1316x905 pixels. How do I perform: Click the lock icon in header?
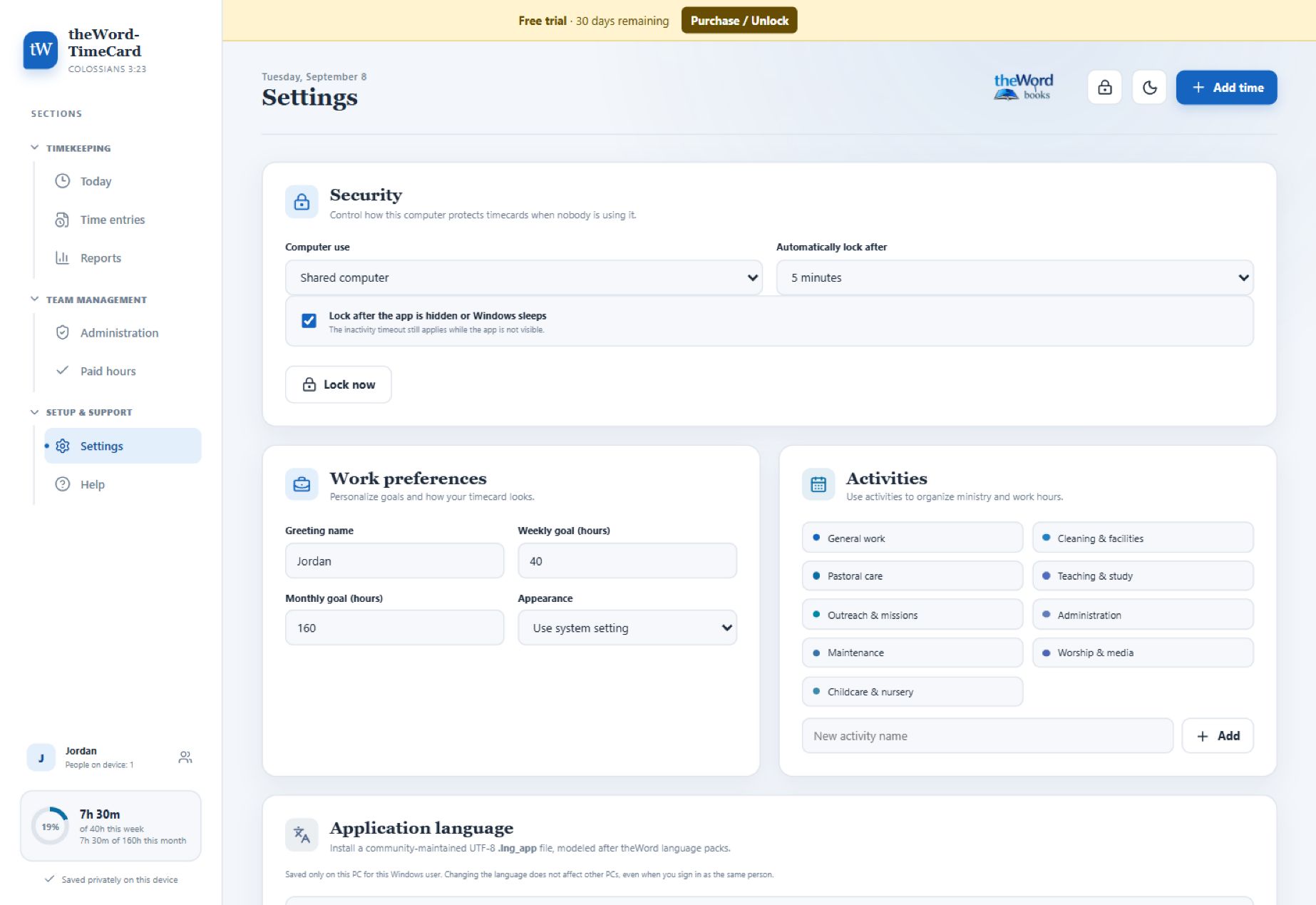[1104, 88]
